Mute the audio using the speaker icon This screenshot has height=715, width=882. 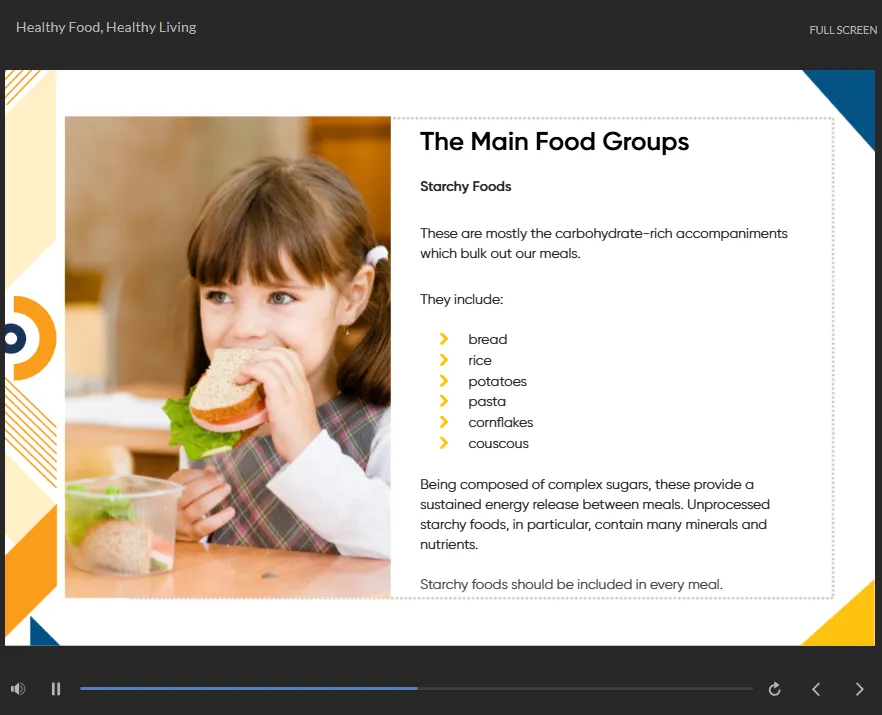[17, 688]
